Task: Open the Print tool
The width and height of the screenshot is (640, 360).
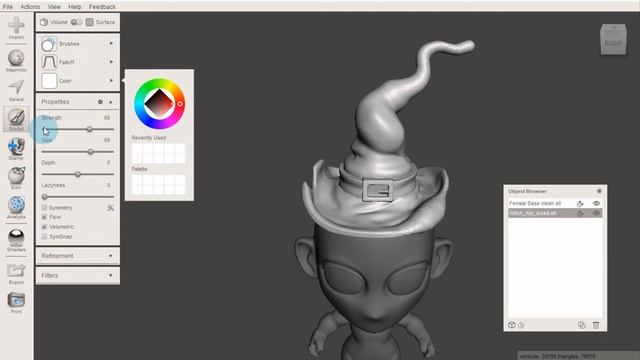Action: click(x=16, y=303)
